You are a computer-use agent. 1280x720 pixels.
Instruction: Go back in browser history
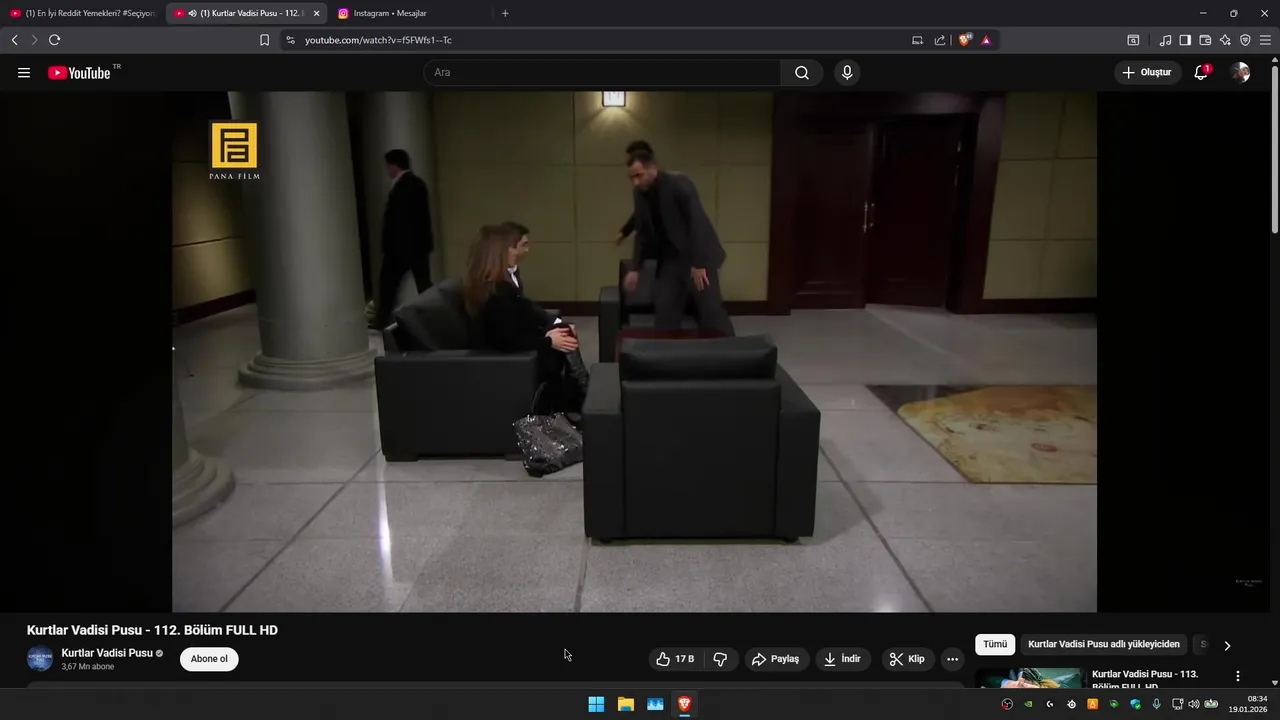[x=15, y=40]
